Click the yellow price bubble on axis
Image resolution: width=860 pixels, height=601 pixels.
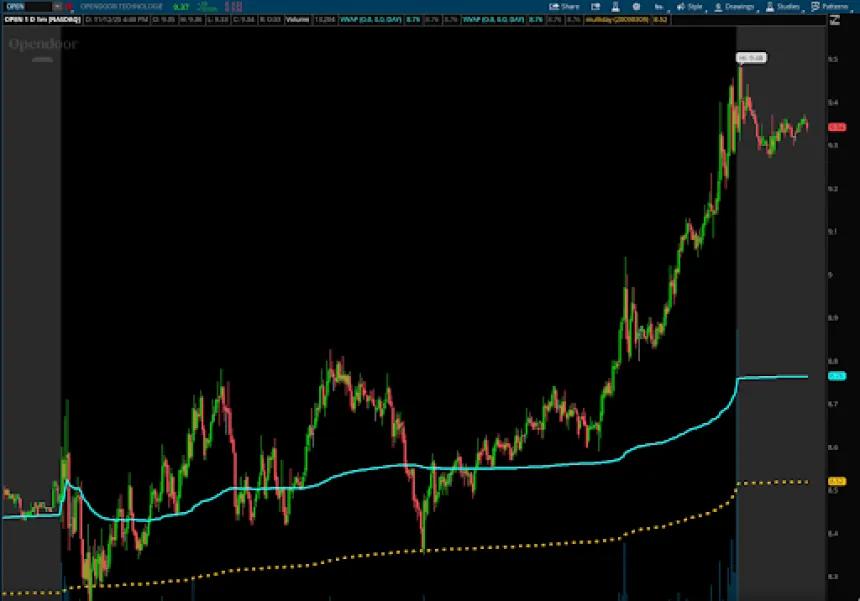[x=836, y=481]
